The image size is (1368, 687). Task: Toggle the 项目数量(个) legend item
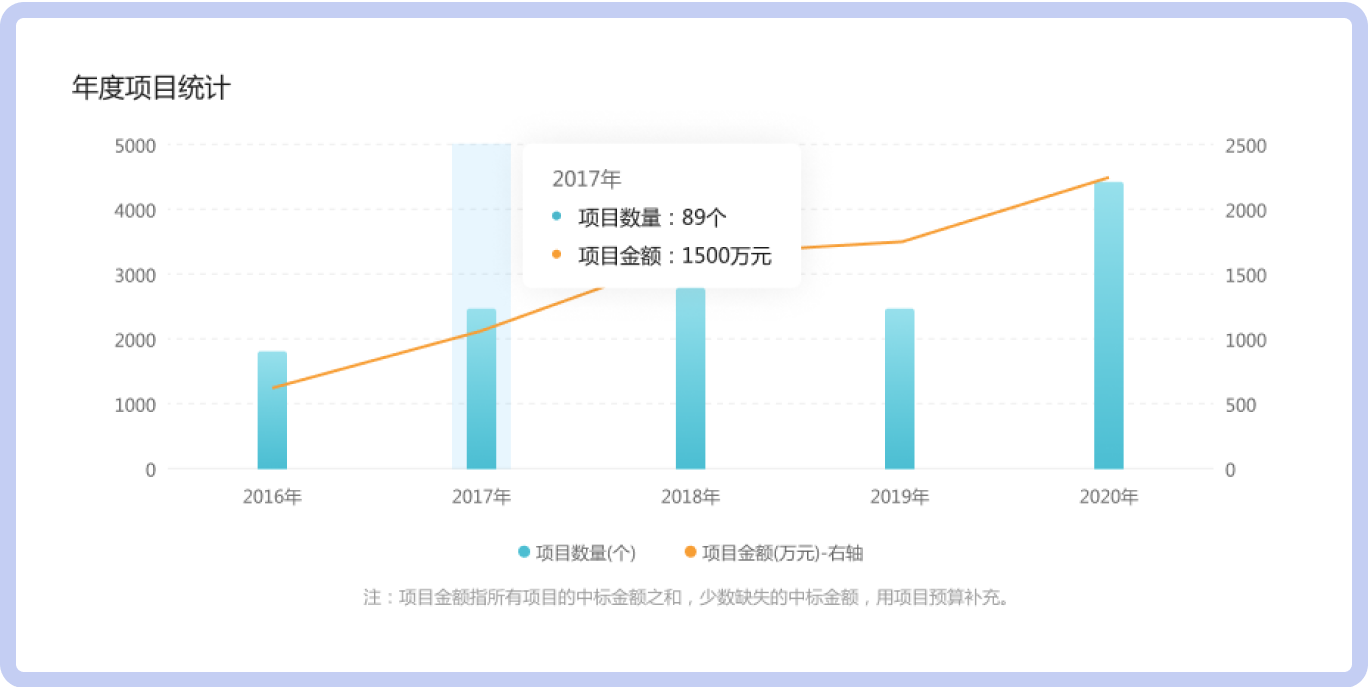coord(578,552)
